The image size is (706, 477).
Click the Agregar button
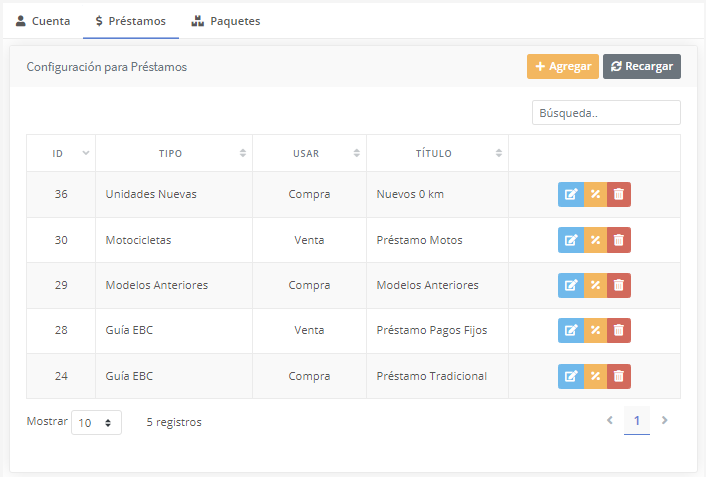coord(562,67)
